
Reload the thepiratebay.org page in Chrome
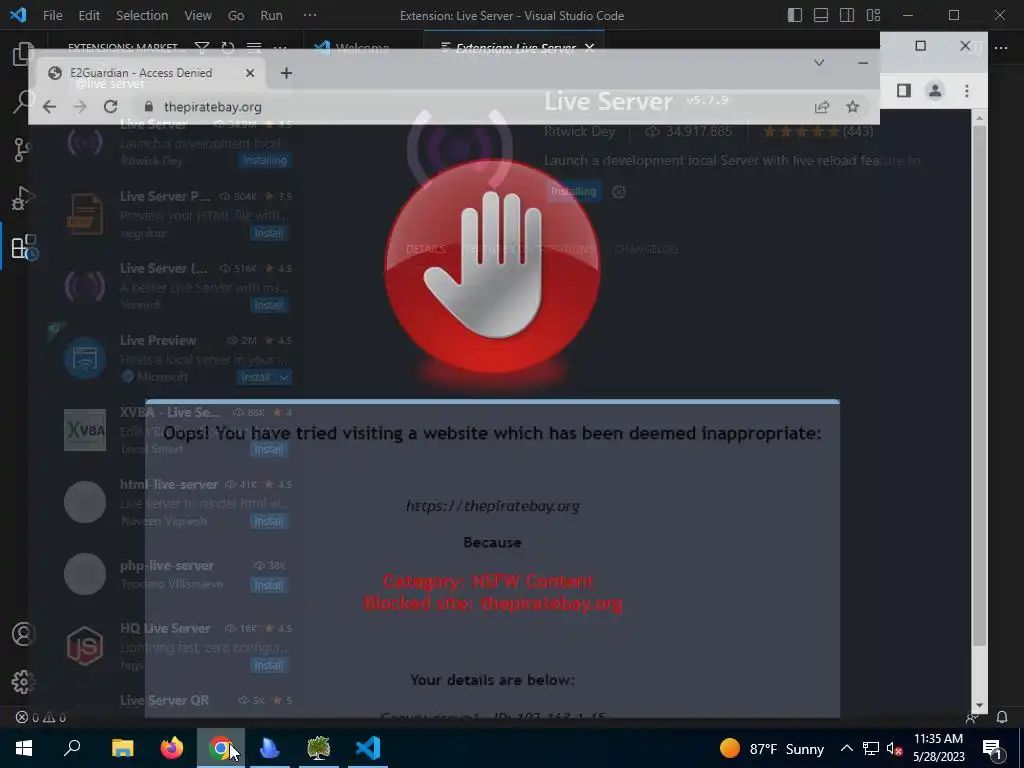pos(110,106)
